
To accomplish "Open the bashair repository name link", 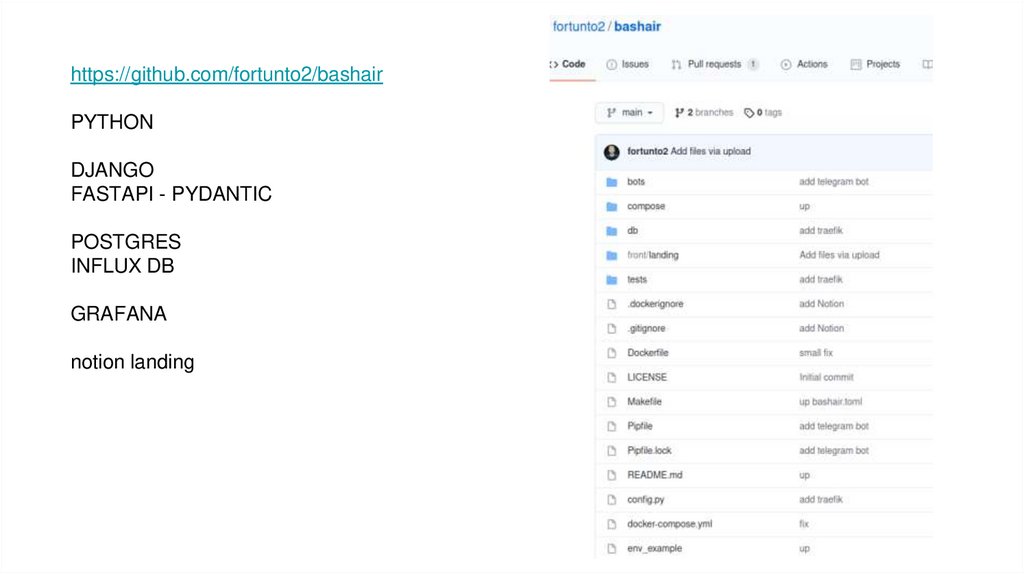I will [637, 27].
